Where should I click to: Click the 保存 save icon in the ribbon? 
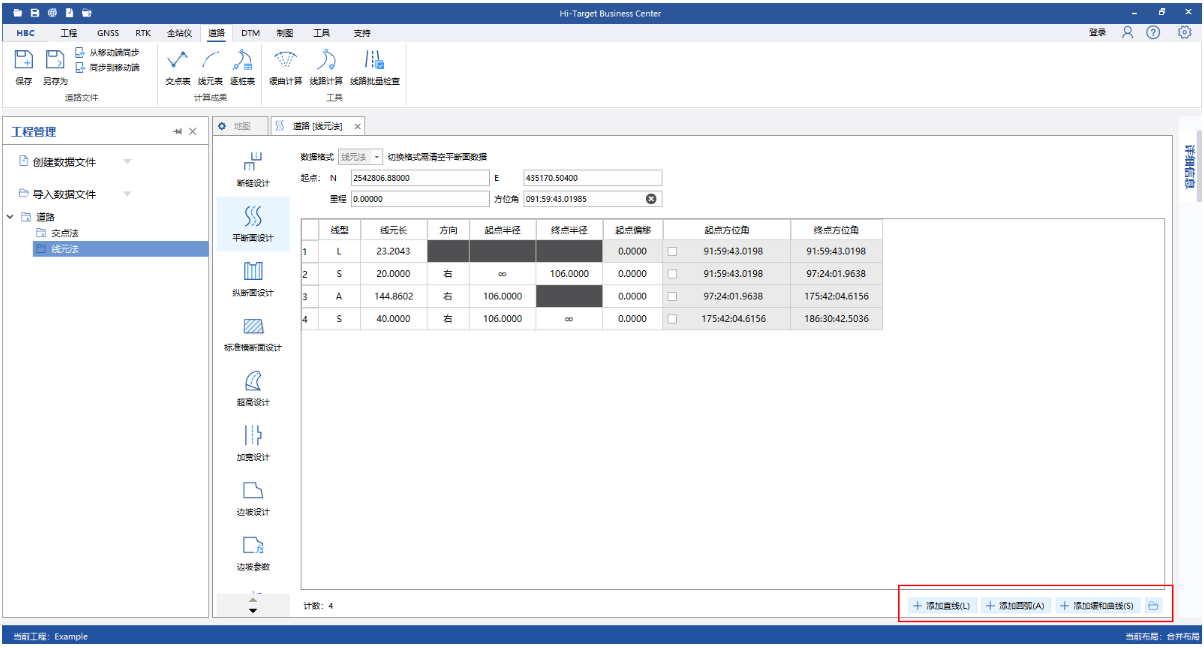pos(24,66)
